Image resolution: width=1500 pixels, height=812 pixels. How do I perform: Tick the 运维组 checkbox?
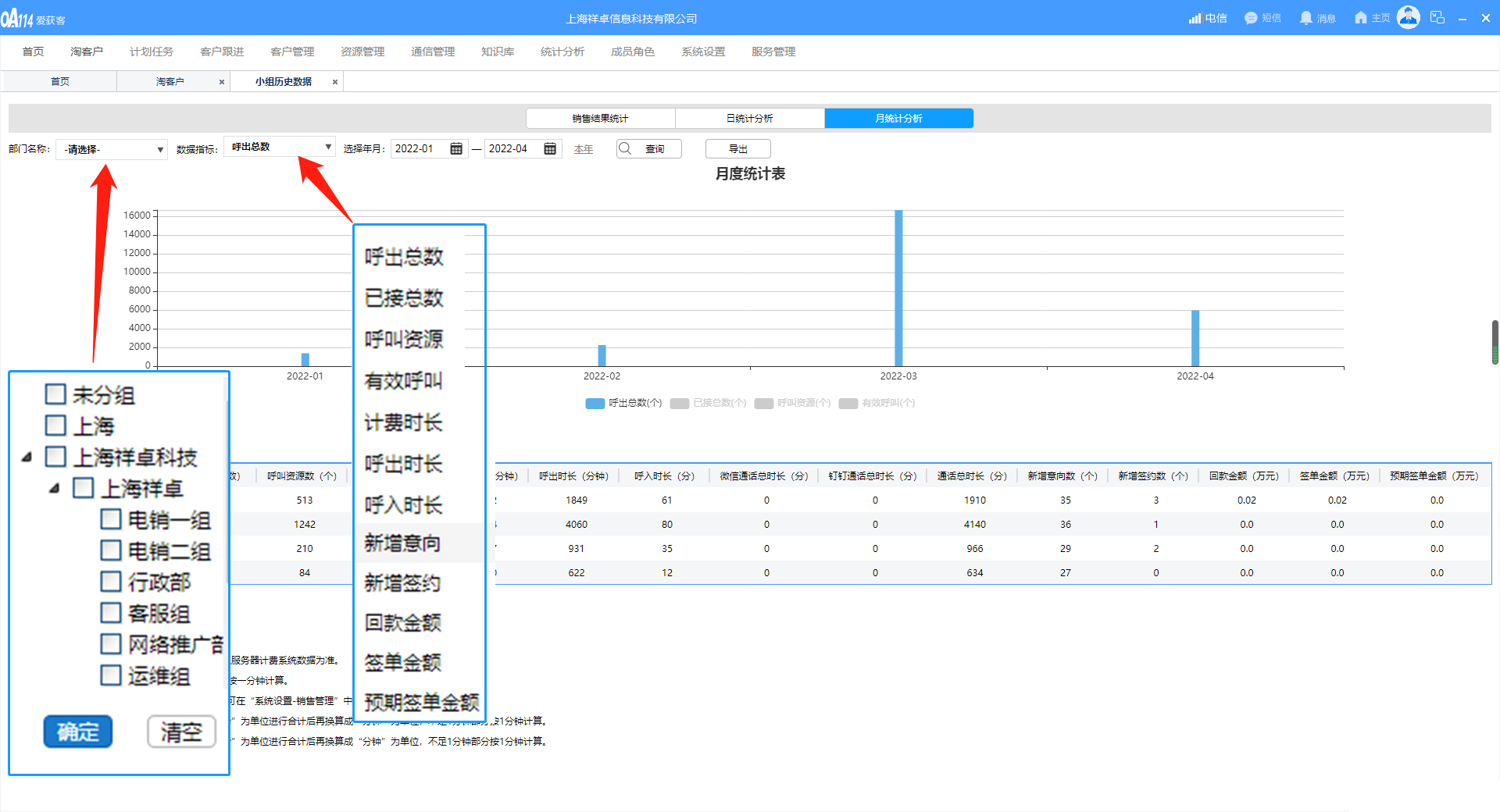(x=111, y=675)
